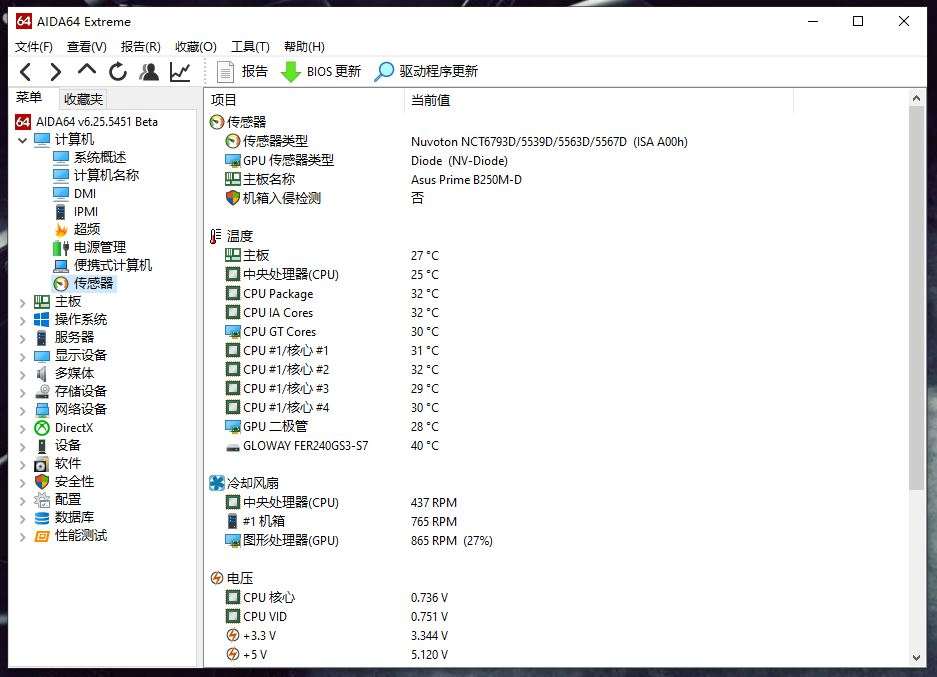Click the Windows logo icon for 操作系统
The height and width of the screenshot is (677, 937).
42,320
